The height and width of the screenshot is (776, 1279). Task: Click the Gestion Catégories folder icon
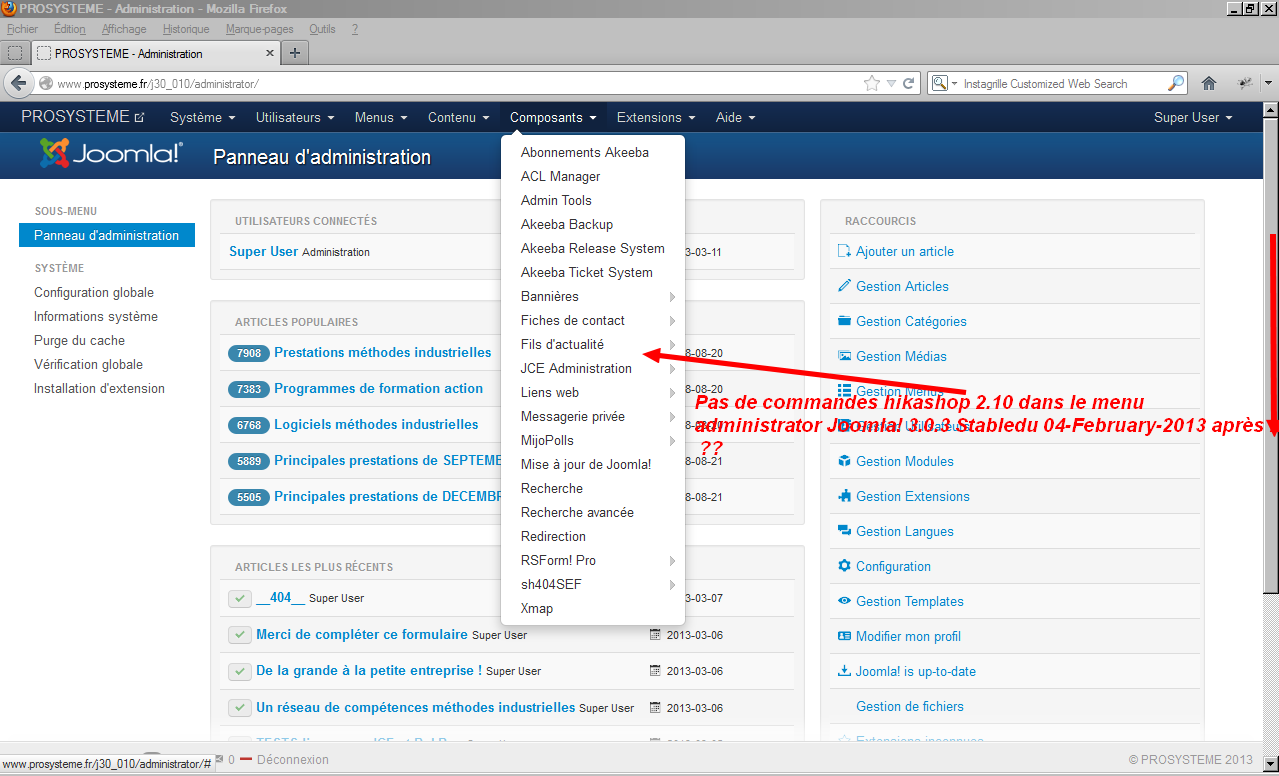(x=844, y=321)
